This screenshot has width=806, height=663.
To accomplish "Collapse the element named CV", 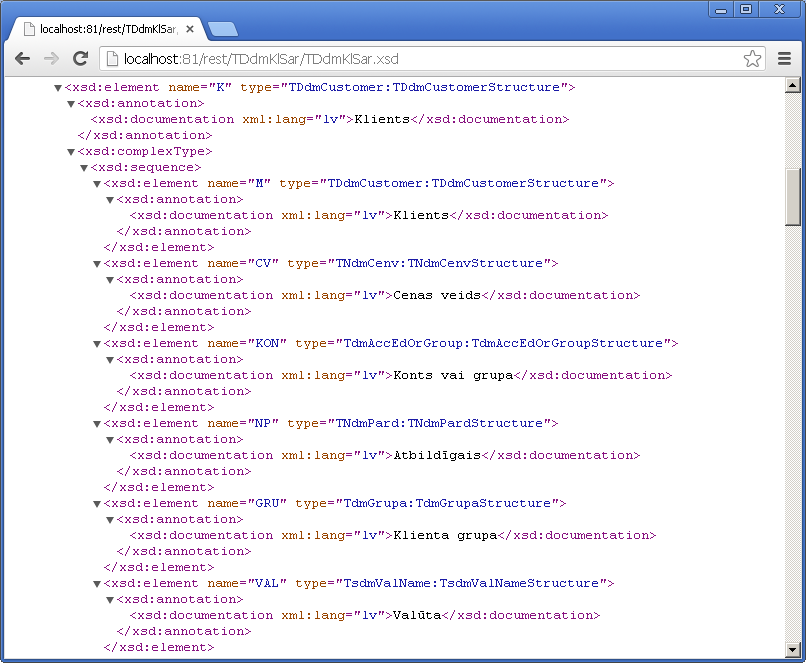I will click(97, 264).
